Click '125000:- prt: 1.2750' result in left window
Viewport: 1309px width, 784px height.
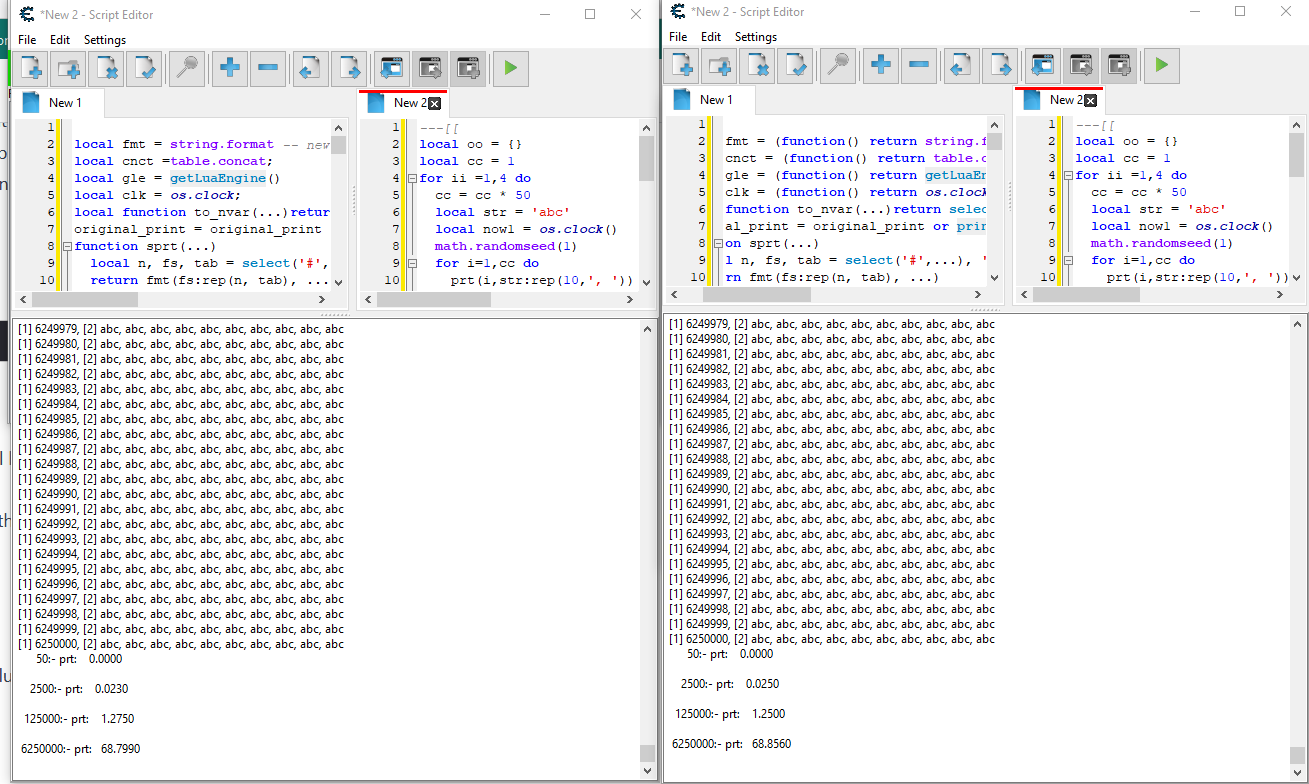coord(79,718)
